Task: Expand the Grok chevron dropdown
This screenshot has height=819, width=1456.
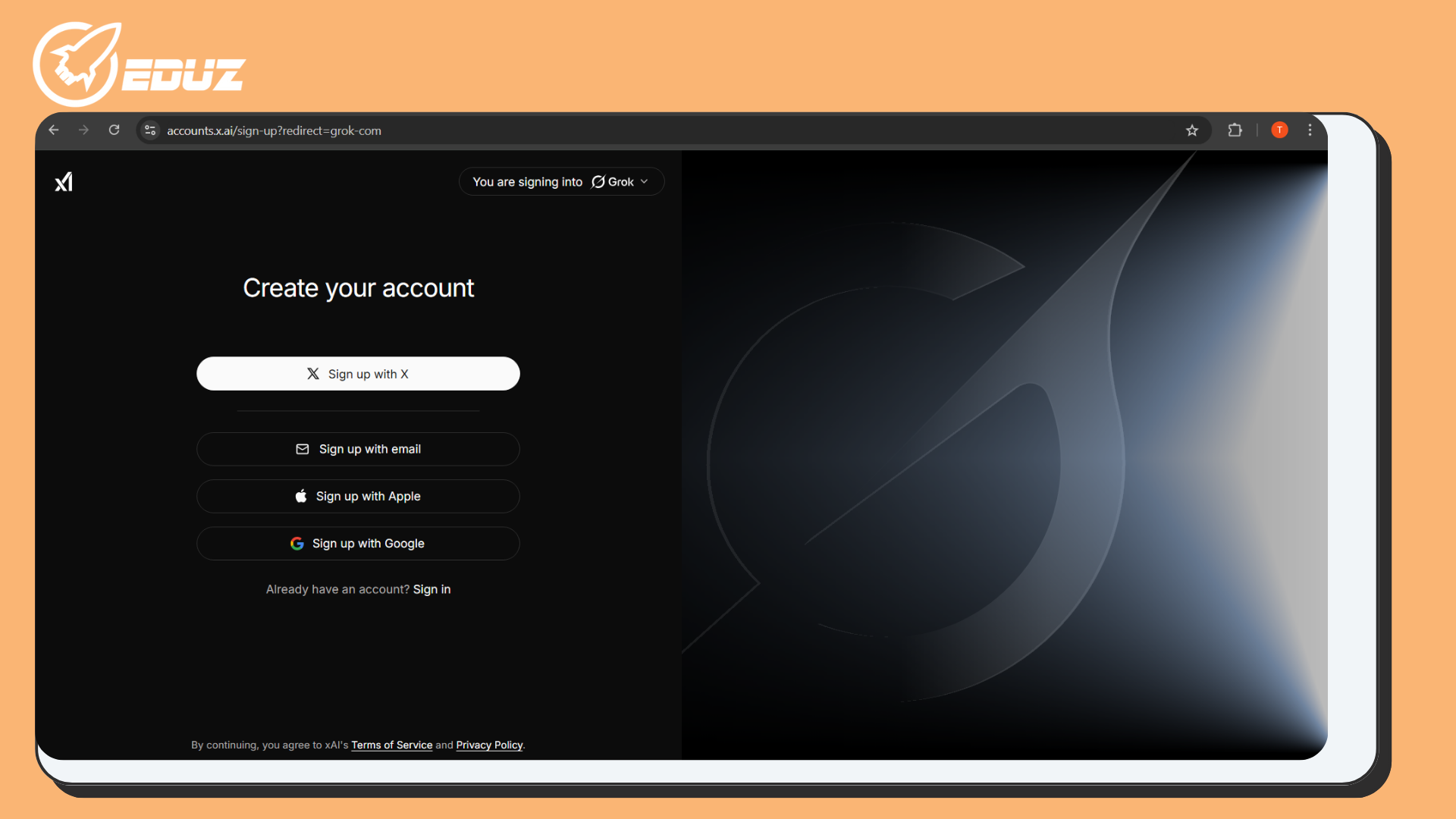Action: click(x=645, y=182)
